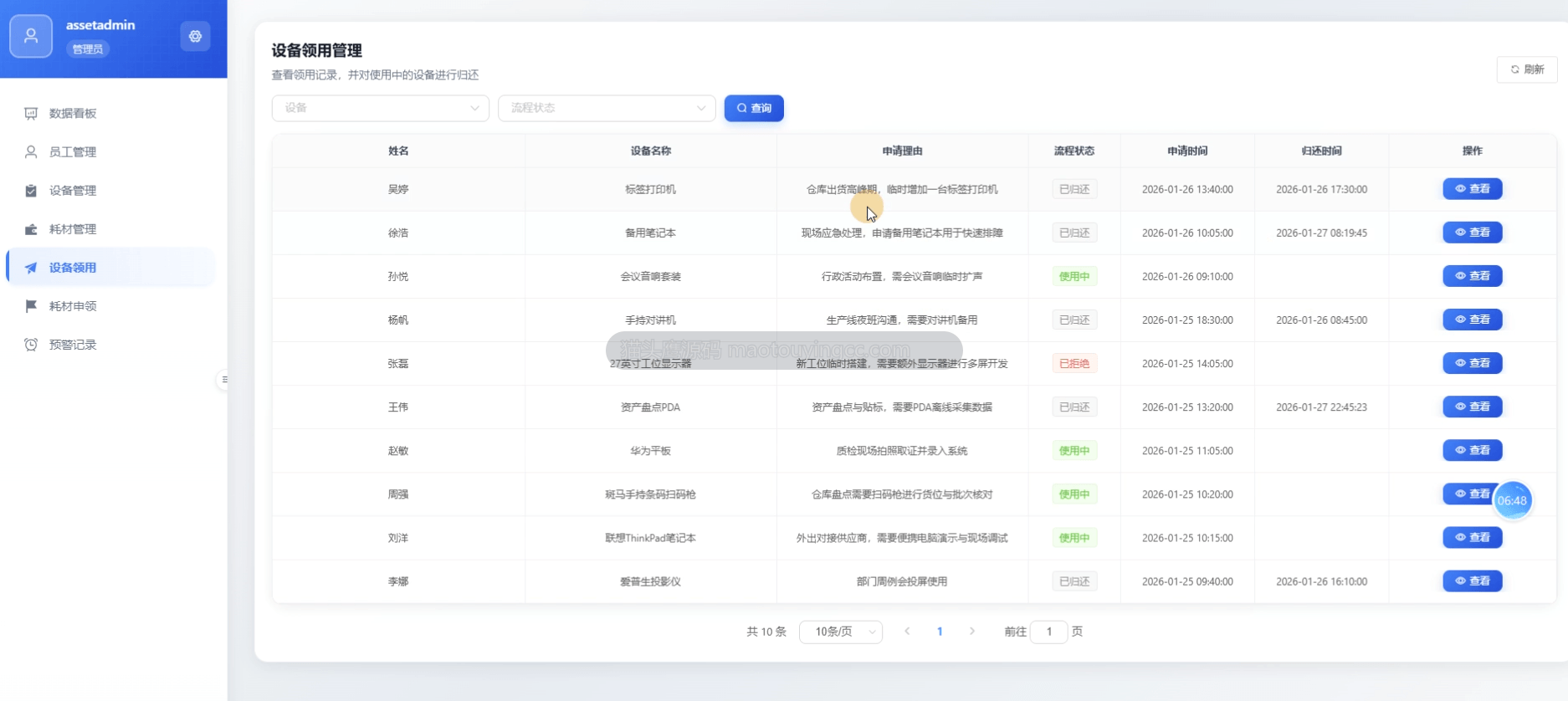This screenshot has width=1568, height=701.
Task: Click the 查询 search button
Action: [x=754, y=108]
